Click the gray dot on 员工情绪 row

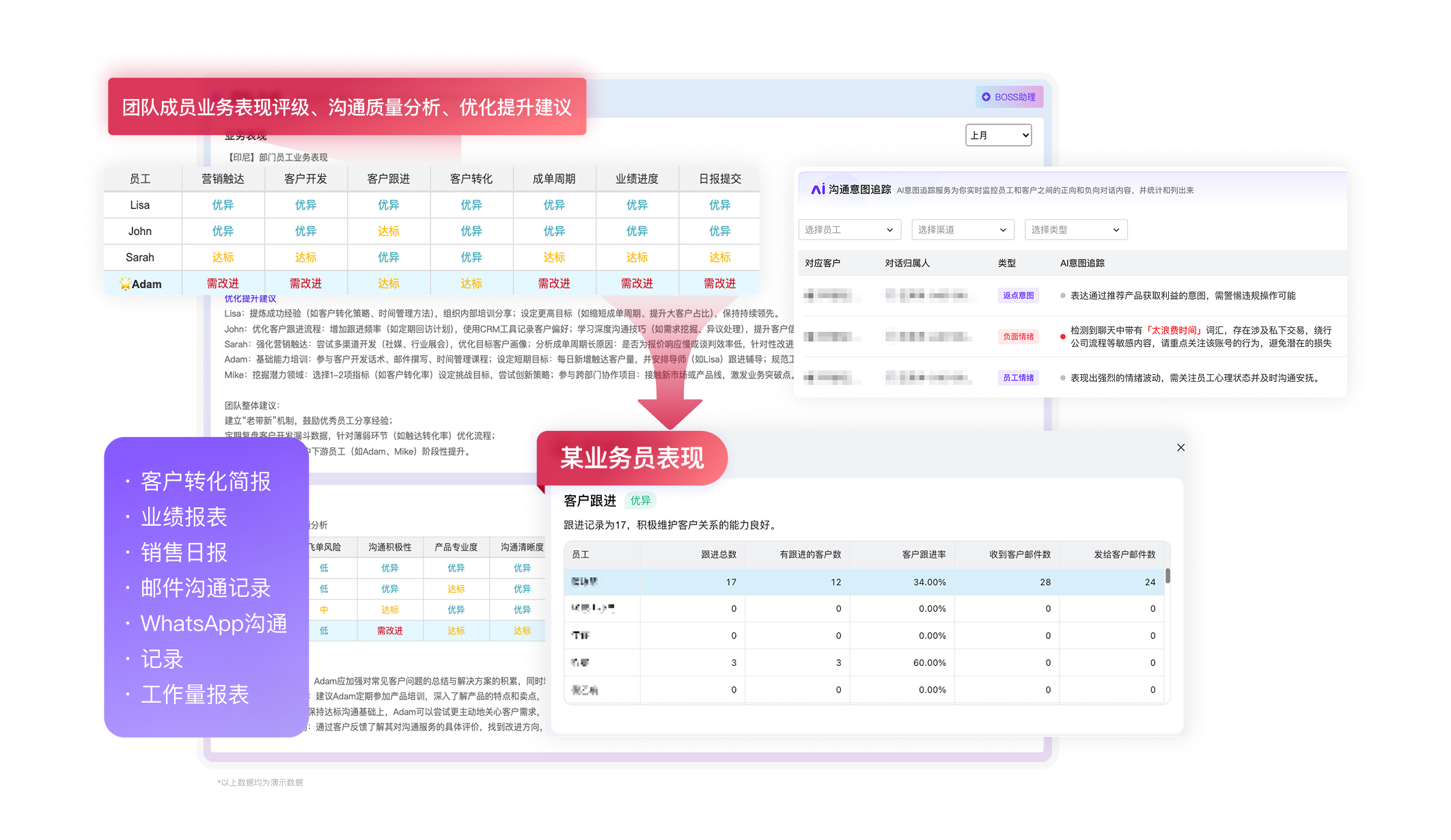pos(1062,378)
